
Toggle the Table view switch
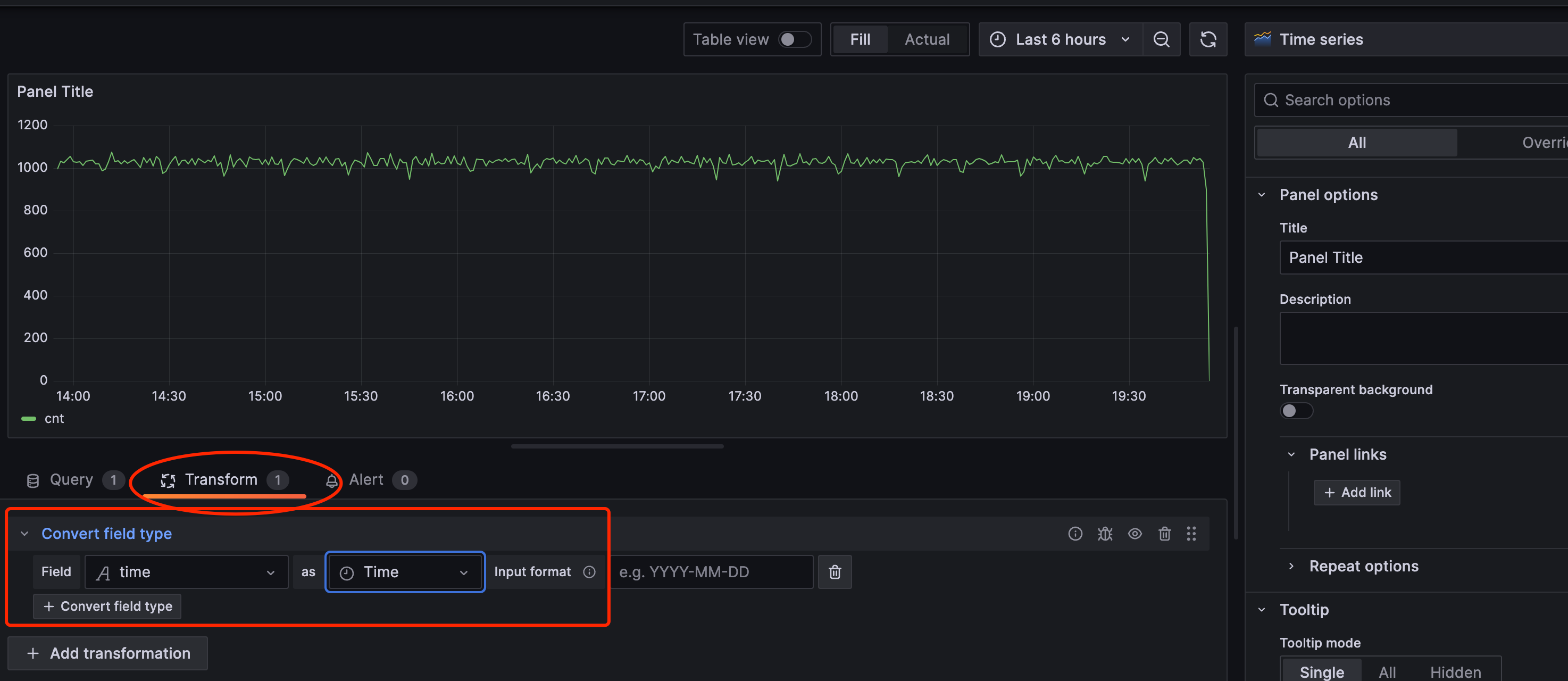pos(794,39)
